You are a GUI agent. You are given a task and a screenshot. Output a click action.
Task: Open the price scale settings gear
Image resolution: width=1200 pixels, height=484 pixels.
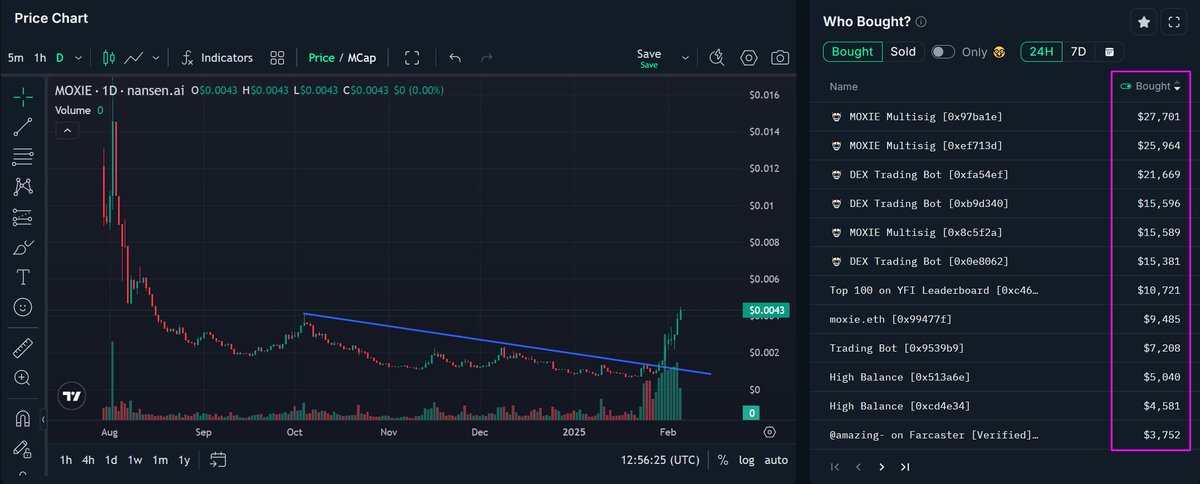click(x=769, y=432)
